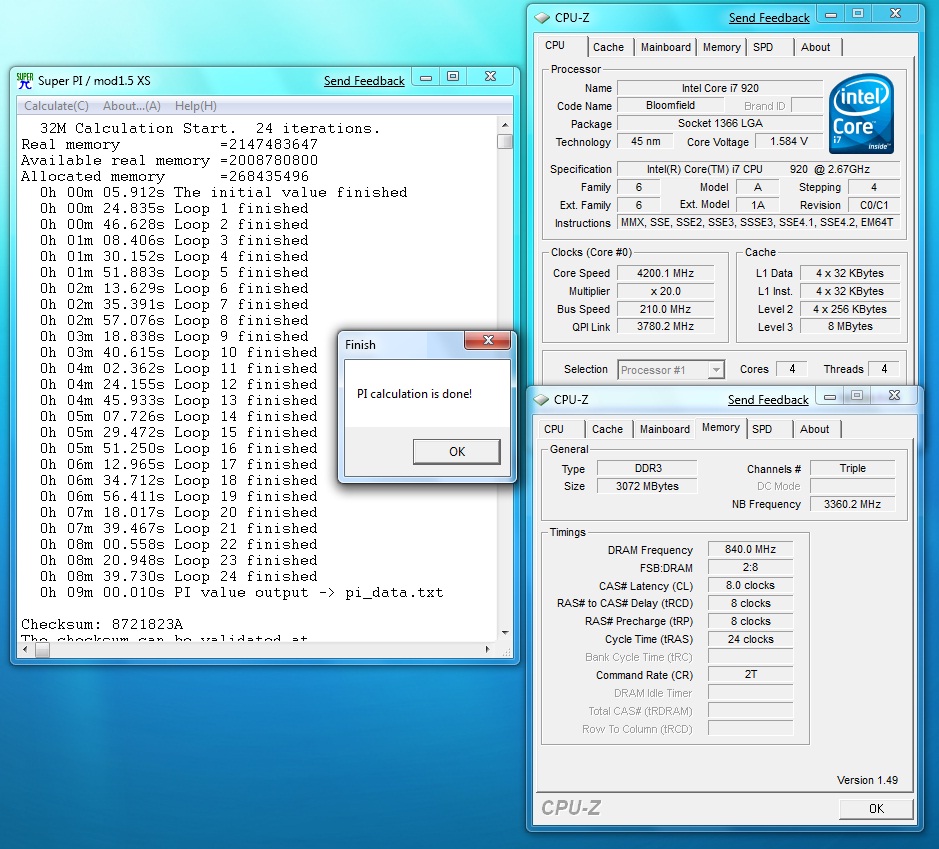
Task: Click the QPI Link value 3780.2 MHz
Action: click(x=665, y=327)
